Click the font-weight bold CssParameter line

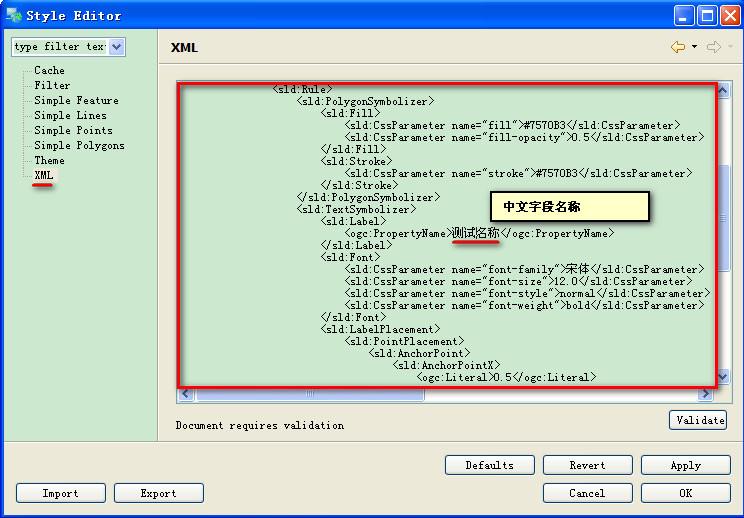524,305
